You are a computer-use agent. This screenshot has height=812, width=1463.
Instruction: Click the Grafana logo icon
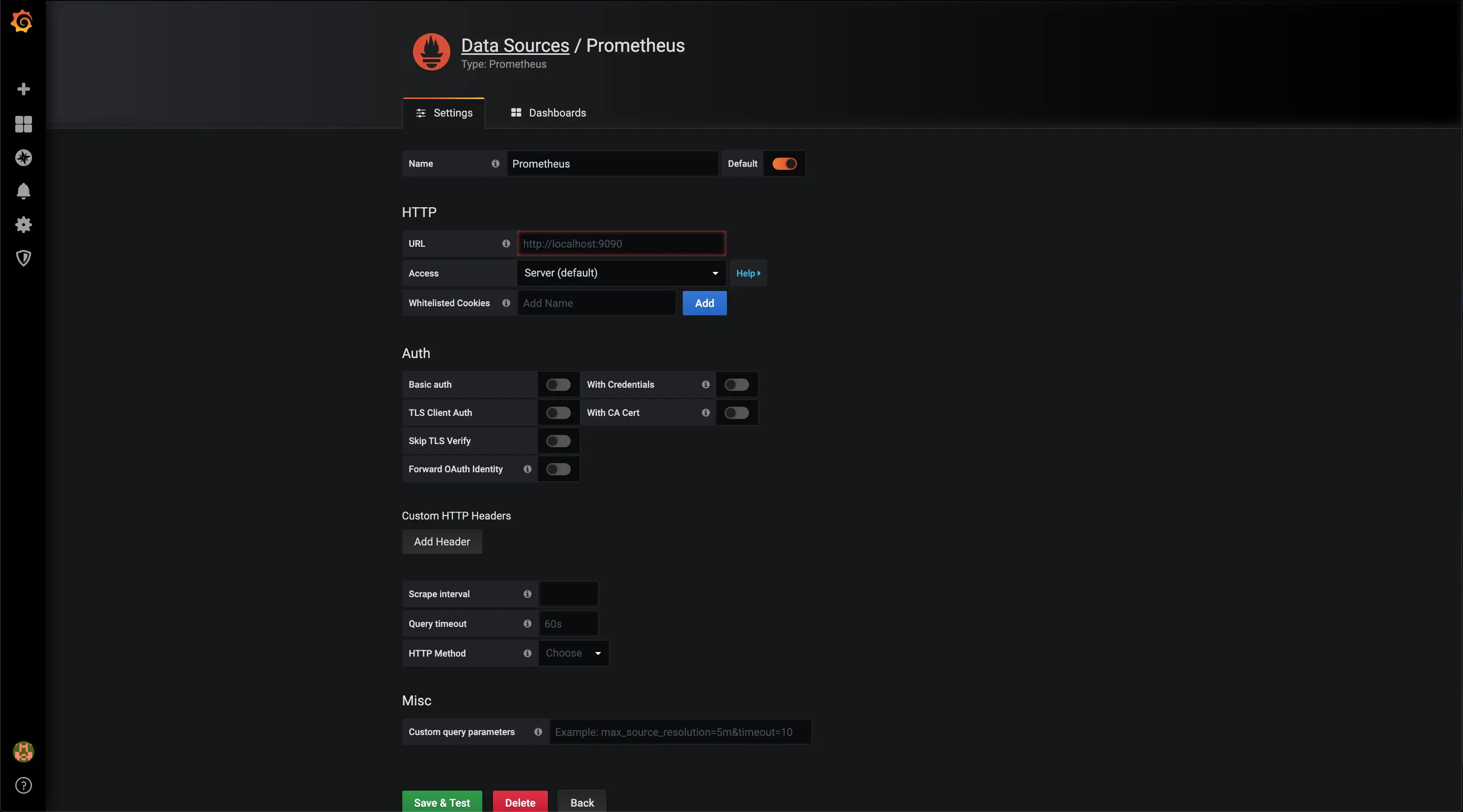23,22
